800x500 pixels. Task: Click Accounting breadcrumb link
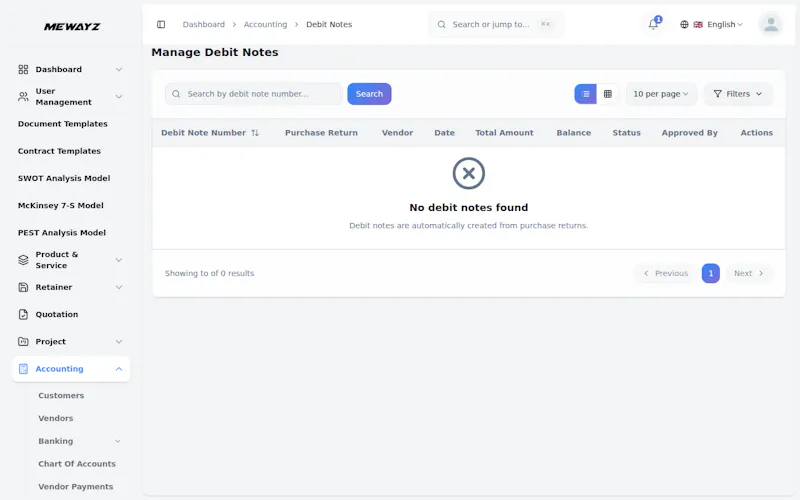pos(265,24)
